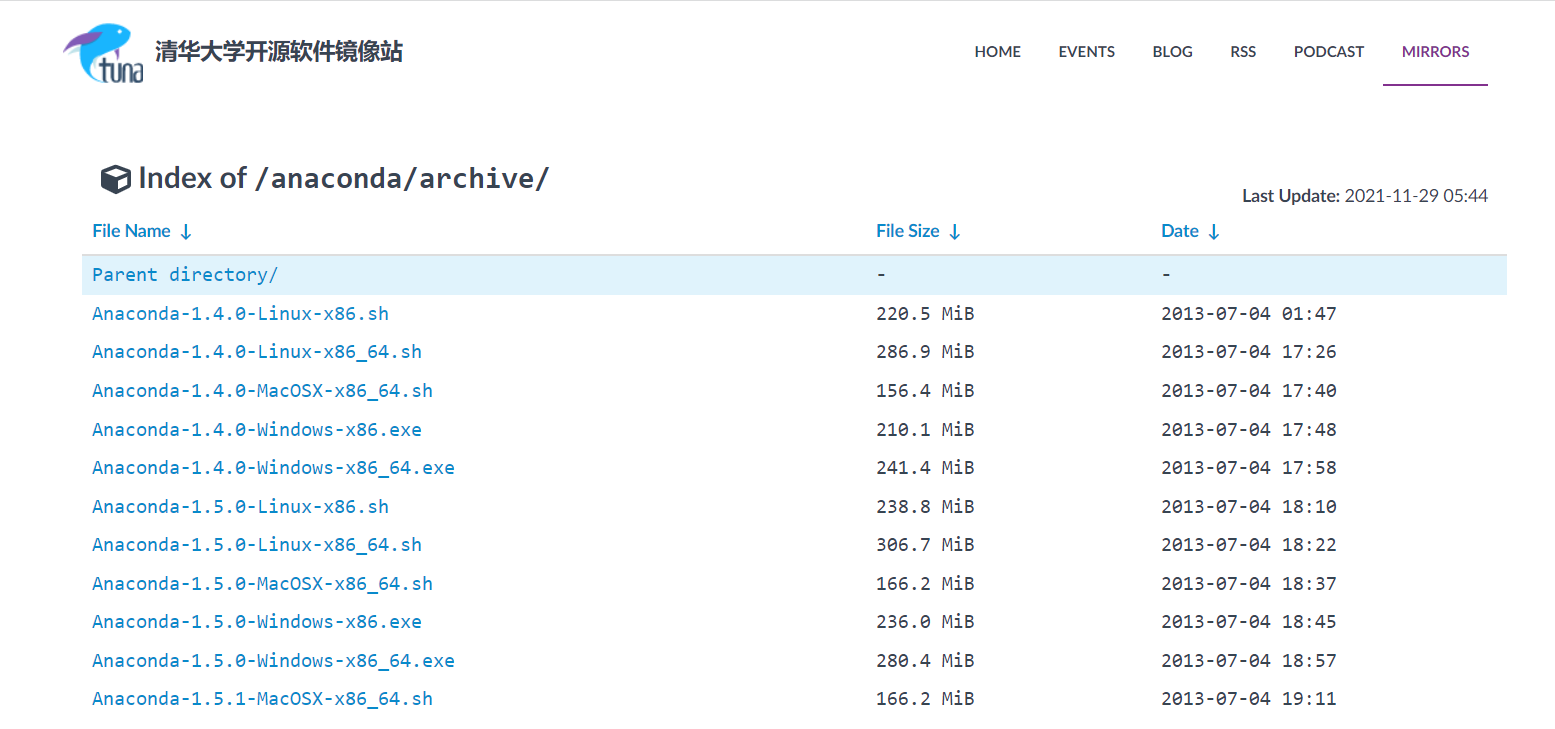Open the EVENTS menu item
This screenshot has height=729, width=1555.
click(1087, 52)
